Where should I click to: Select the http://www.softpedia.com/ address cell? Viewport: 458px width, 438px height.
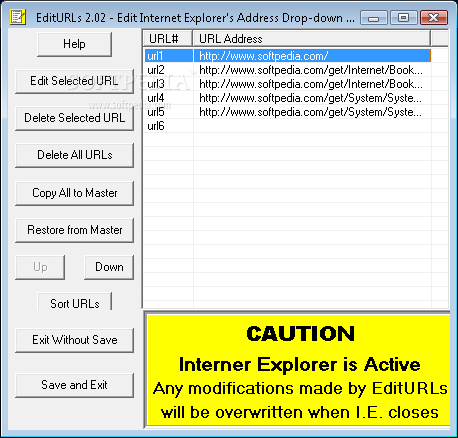point(312,56)
